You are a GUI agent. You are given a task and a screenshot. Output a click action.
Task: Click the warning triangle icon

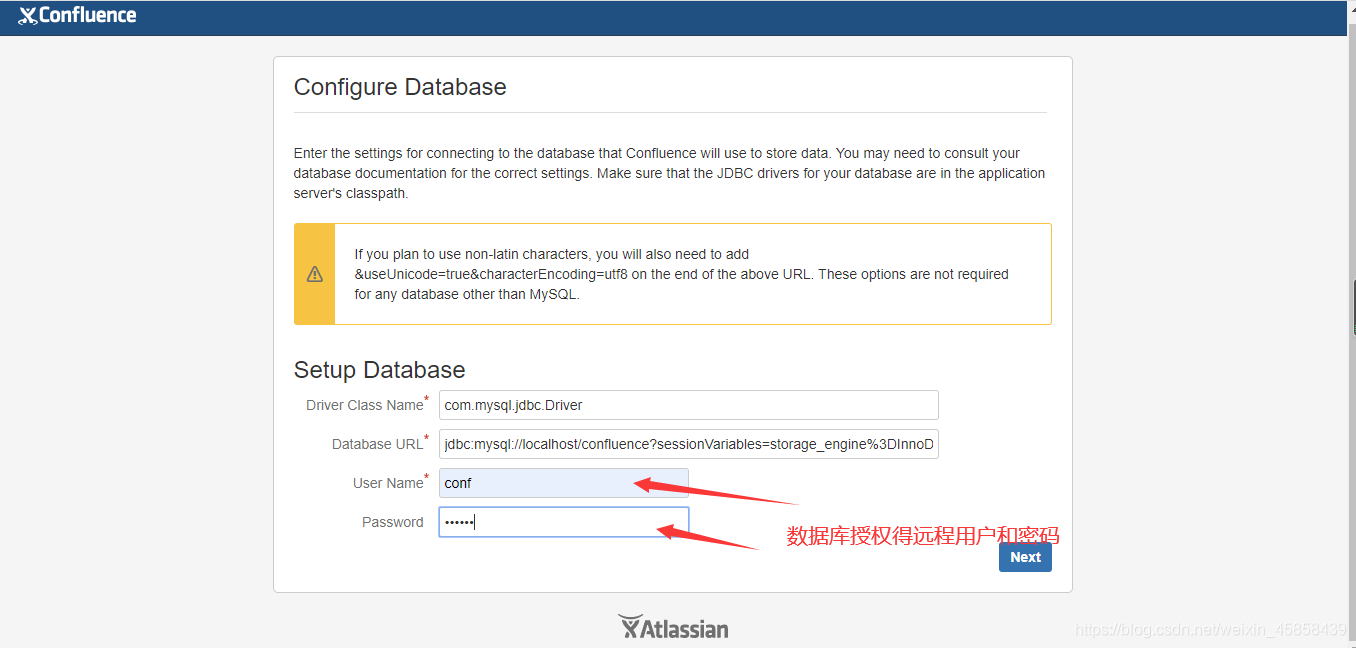coord(315,274)
